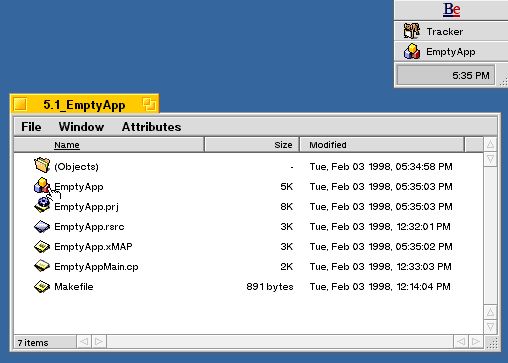This screenshot has width=508, height=363.
Task: Zoom the 5.1_EmptyApp window via its title tab button
Action: [149, 104]
